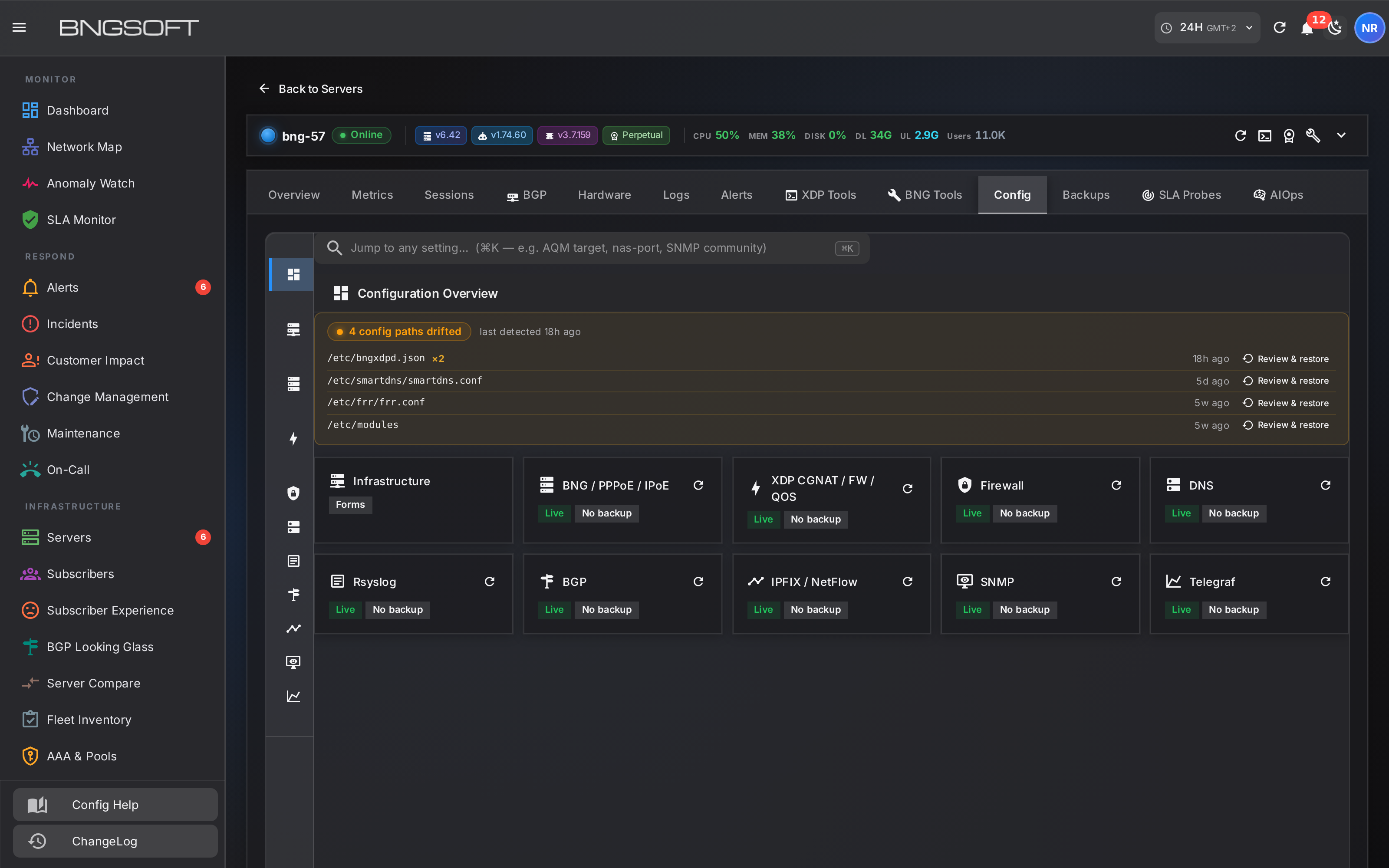Open Anomaly Watch in the sidebar
The image size is (1389, 868).
pyautogui.click(x=112, y=183)
